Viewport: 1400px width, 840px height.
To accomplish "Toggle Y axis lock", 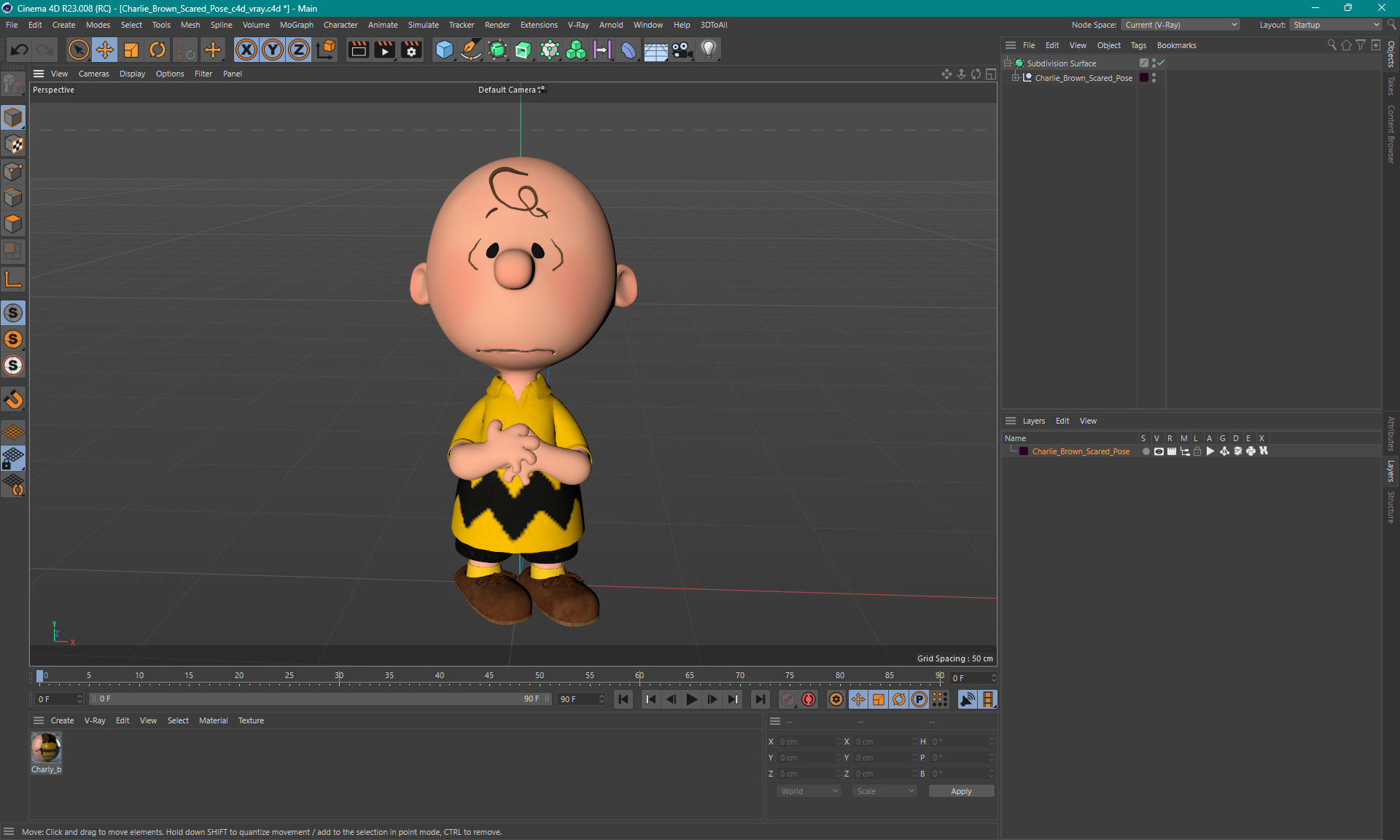I will 273,50.
